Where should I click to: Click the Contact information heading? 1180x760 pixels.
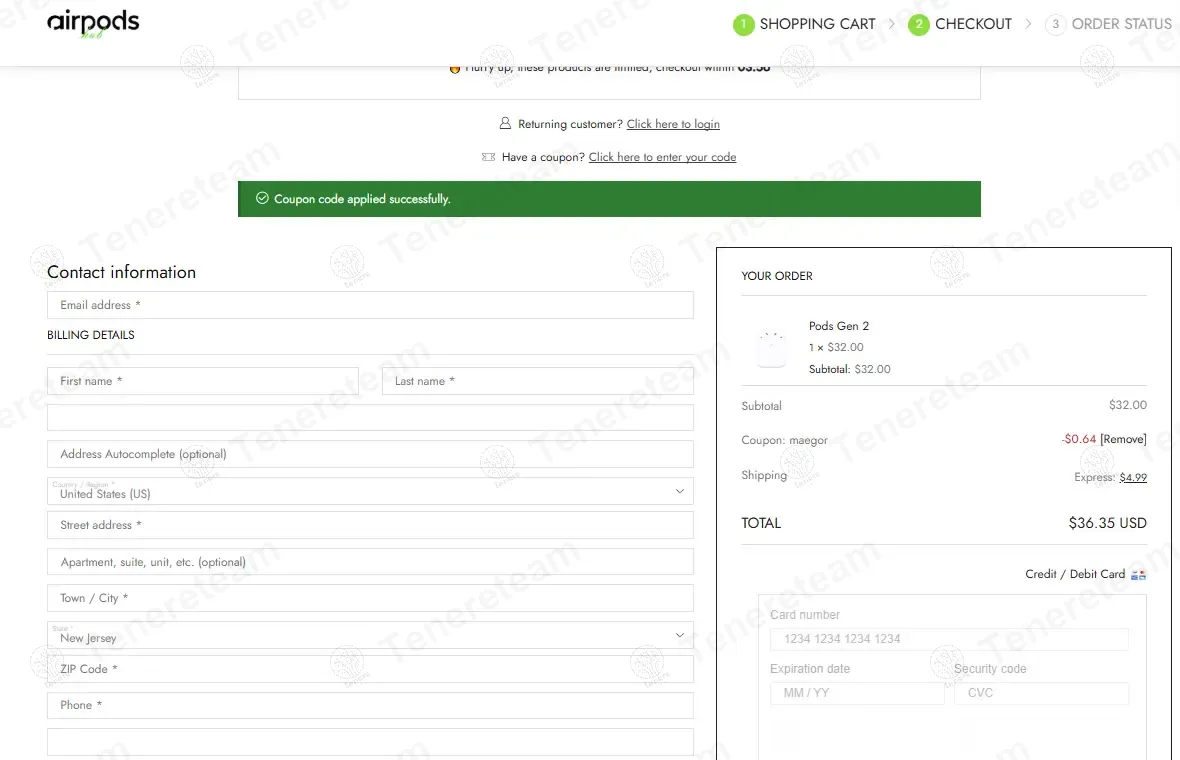coord(121,272)
